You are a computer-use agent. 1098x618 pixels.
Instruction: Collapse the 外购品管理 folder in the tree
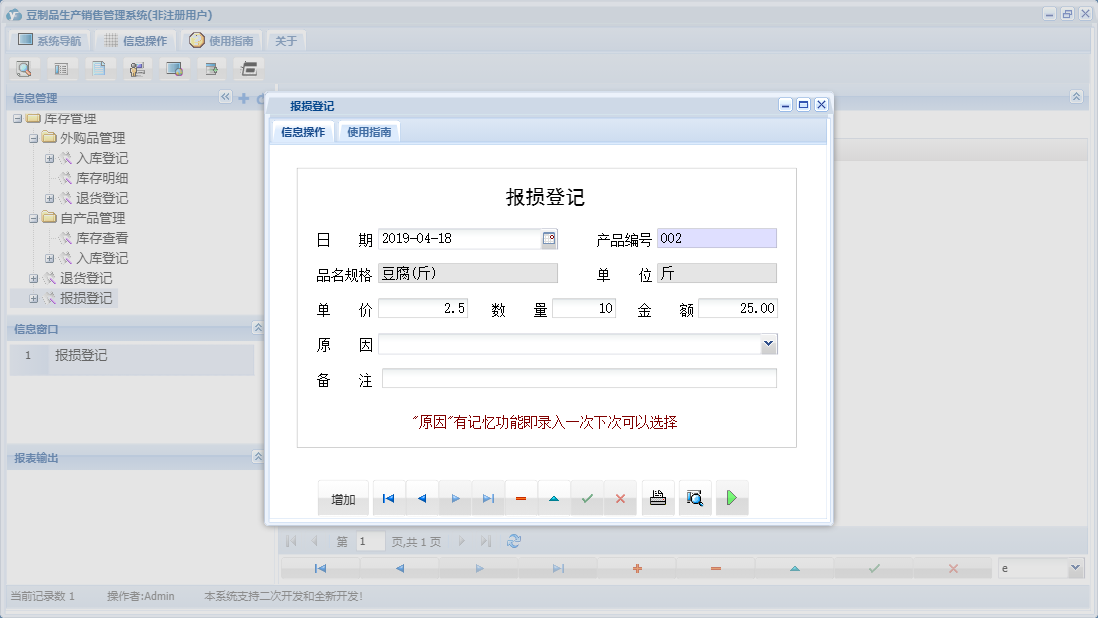(33, 137)
